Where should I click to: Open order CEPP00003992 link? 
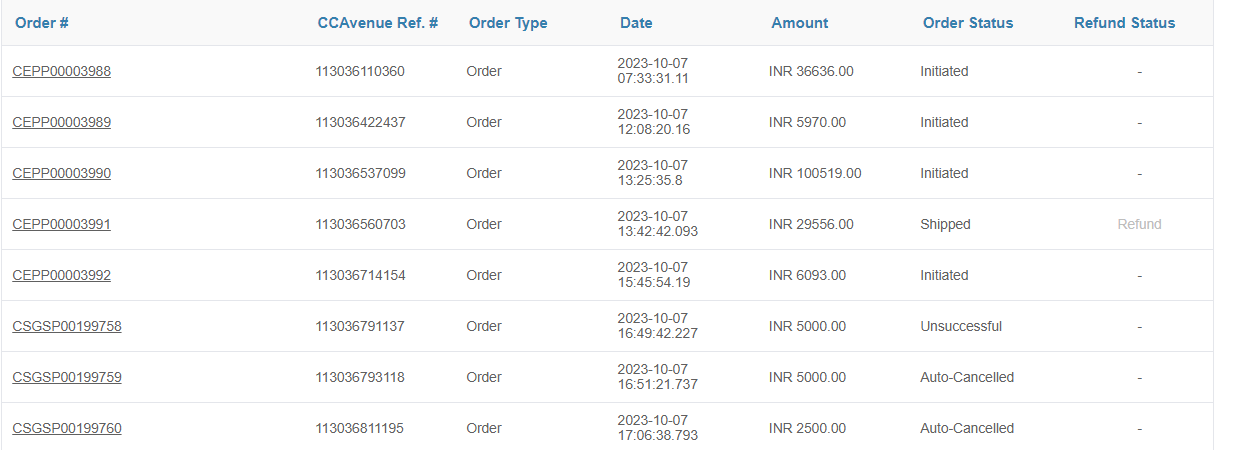61,275
